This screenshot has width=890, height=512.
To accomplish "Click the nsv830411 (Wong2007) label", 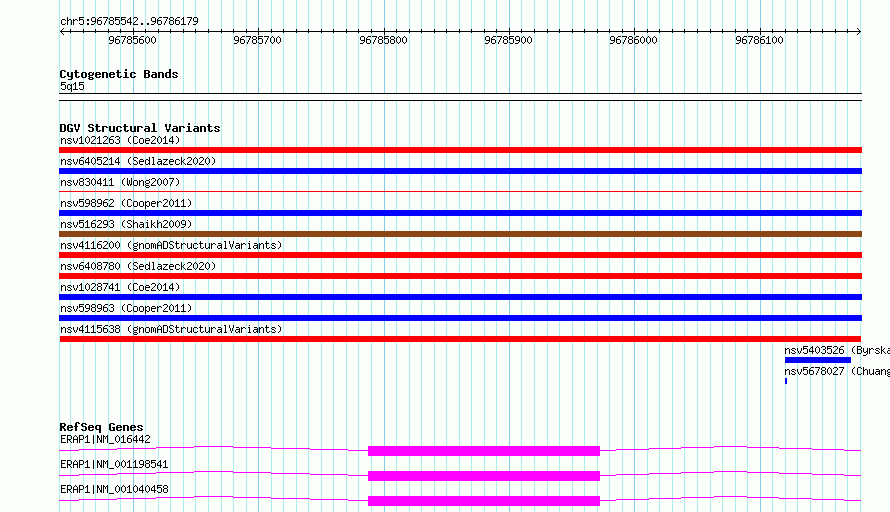I will 120,182.
